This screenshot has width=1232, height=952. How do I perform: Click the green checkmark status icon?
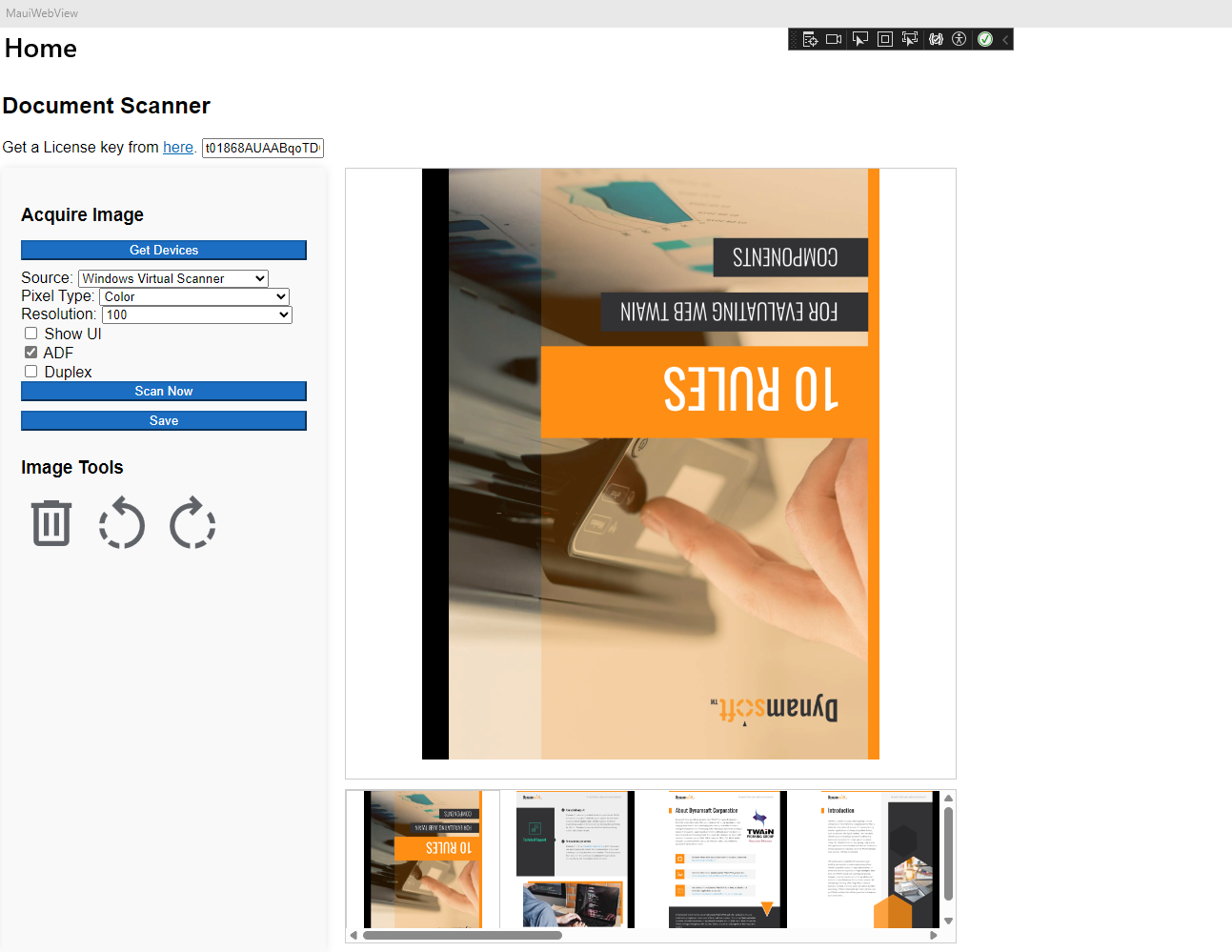tap(985, 39)
